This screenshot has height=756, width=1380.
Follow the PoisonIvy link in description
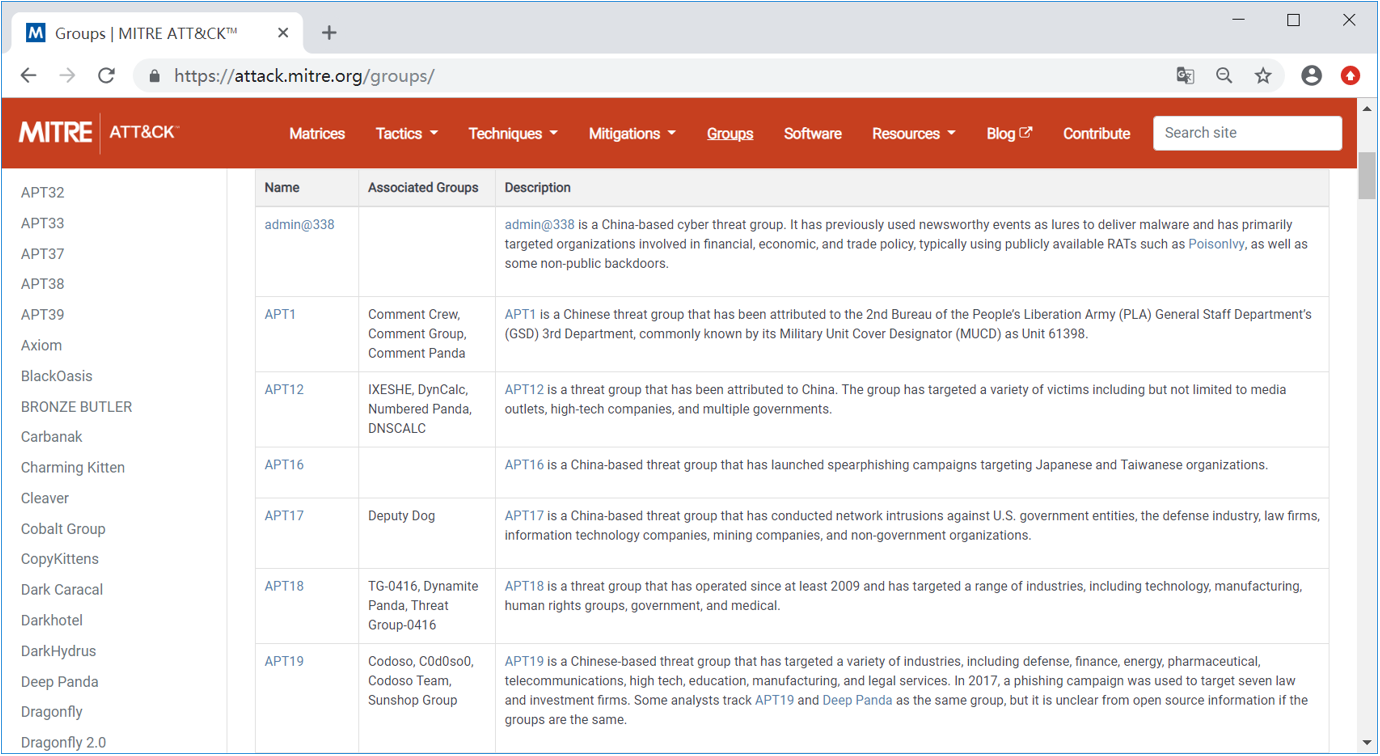[1216, 244]
